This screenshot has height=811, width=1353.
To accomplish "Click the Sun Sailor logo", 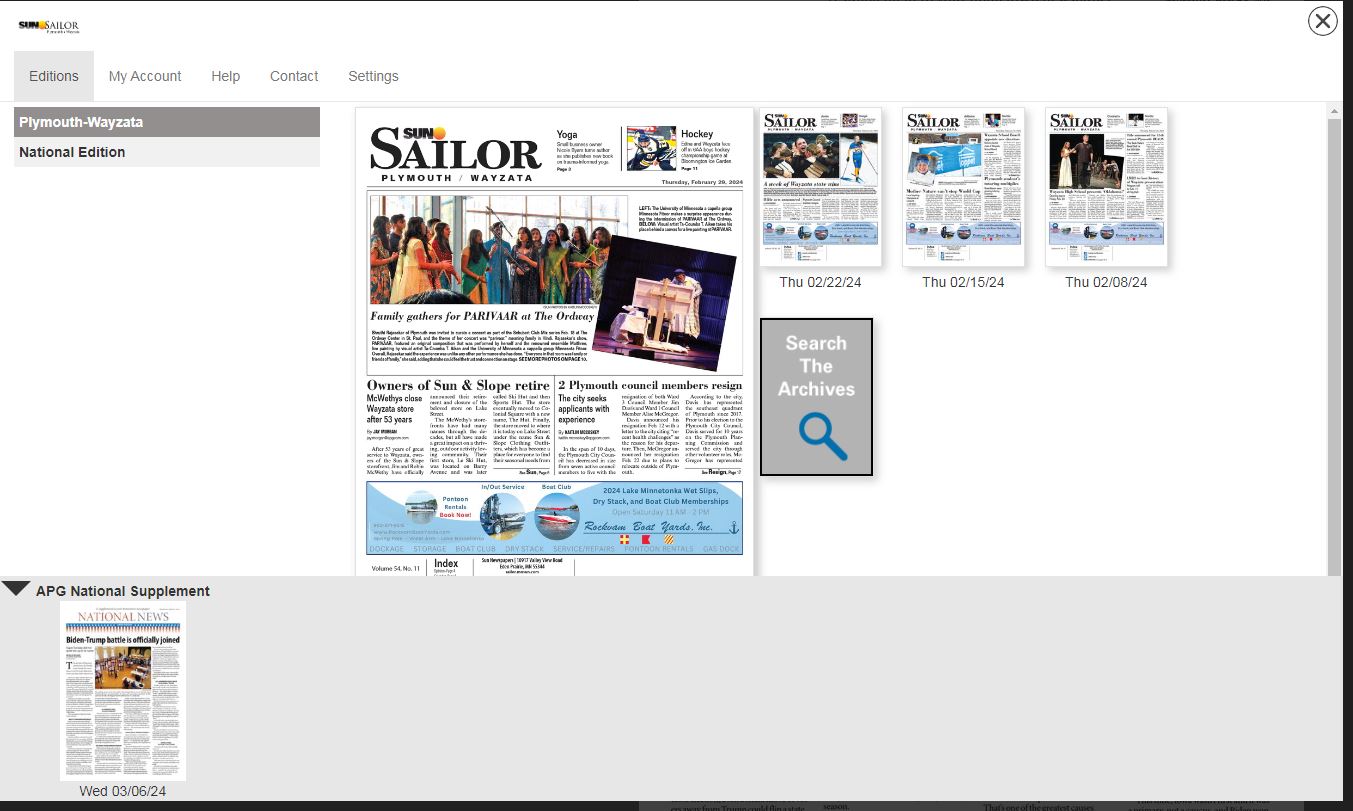I will click(x=48, y=26).
